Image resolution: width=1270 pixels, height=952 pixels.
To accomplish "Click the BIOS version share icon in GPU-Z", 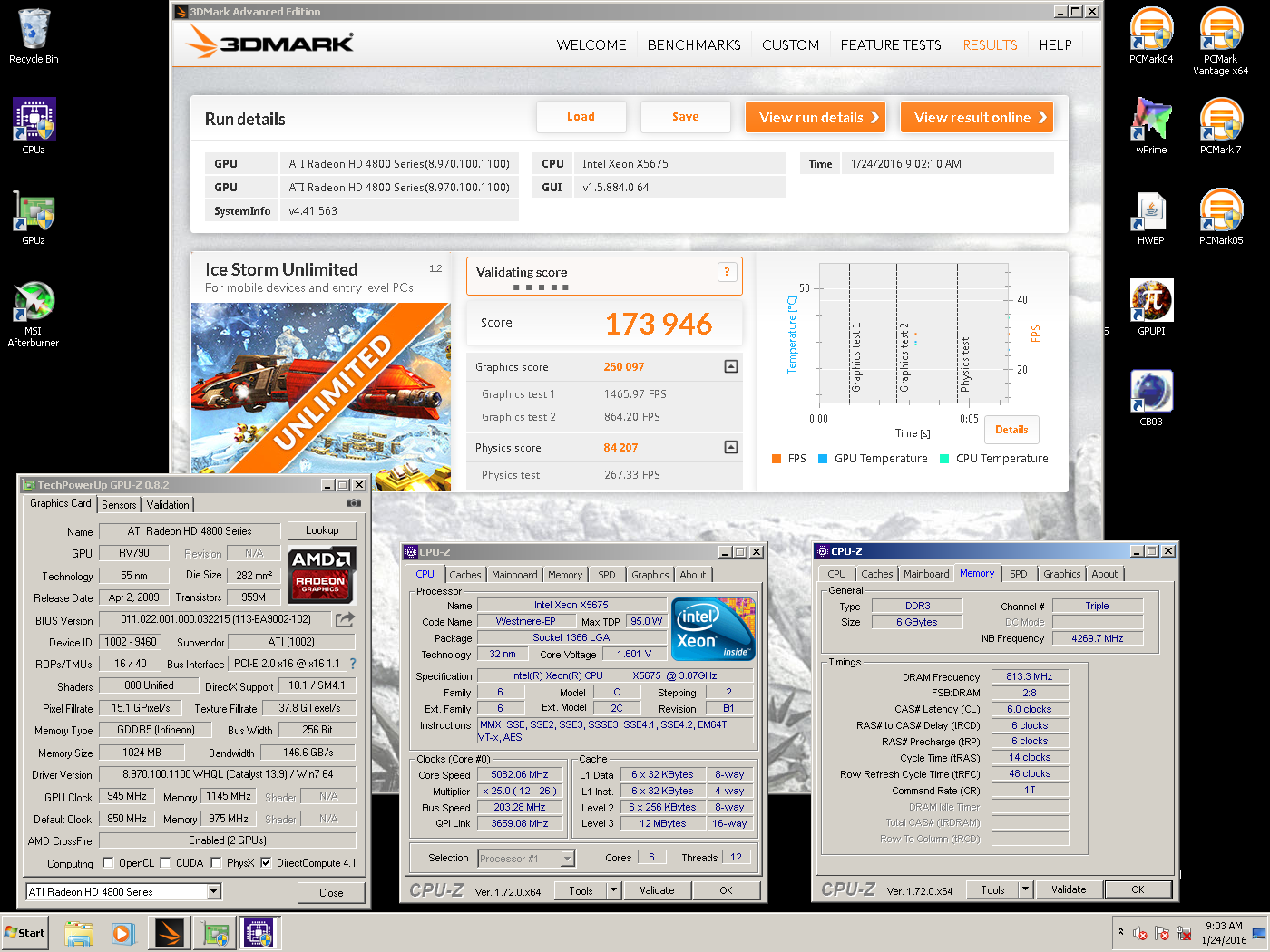I will tap(345, 619).
